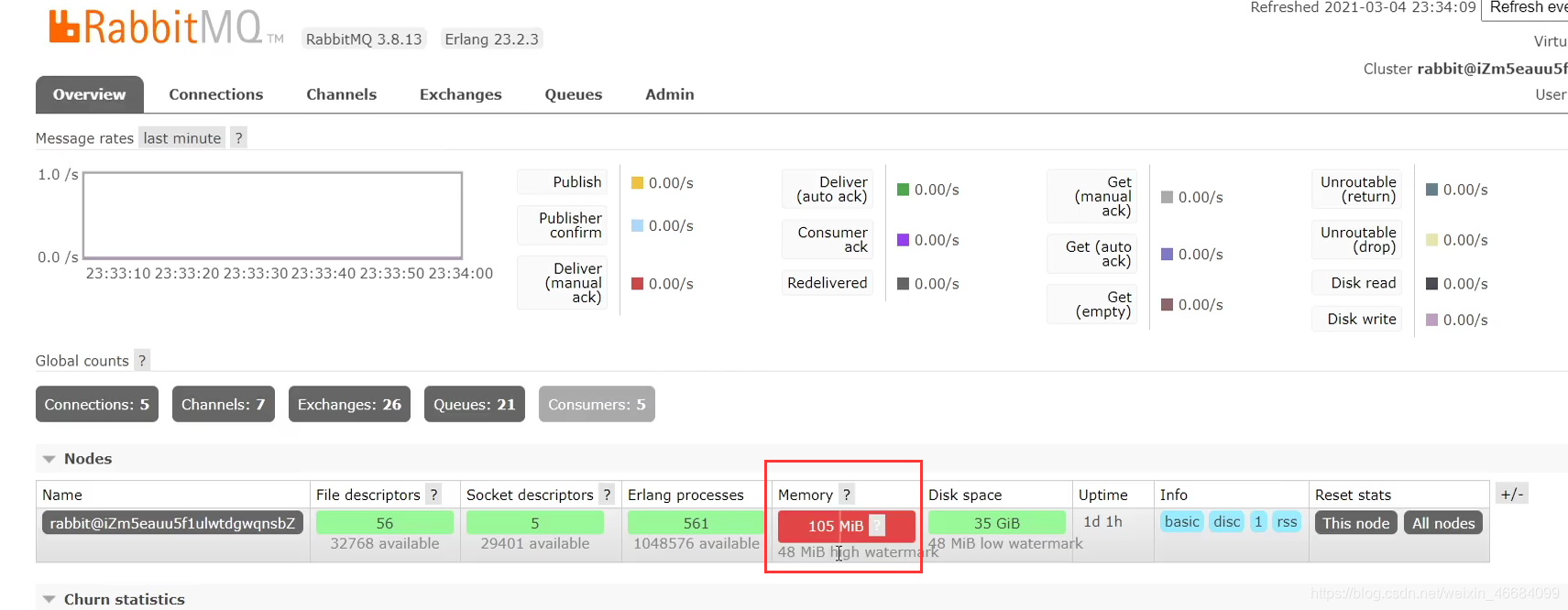Click purple Consumer ack swatch

pyautogui.click(x=904, y=240)
